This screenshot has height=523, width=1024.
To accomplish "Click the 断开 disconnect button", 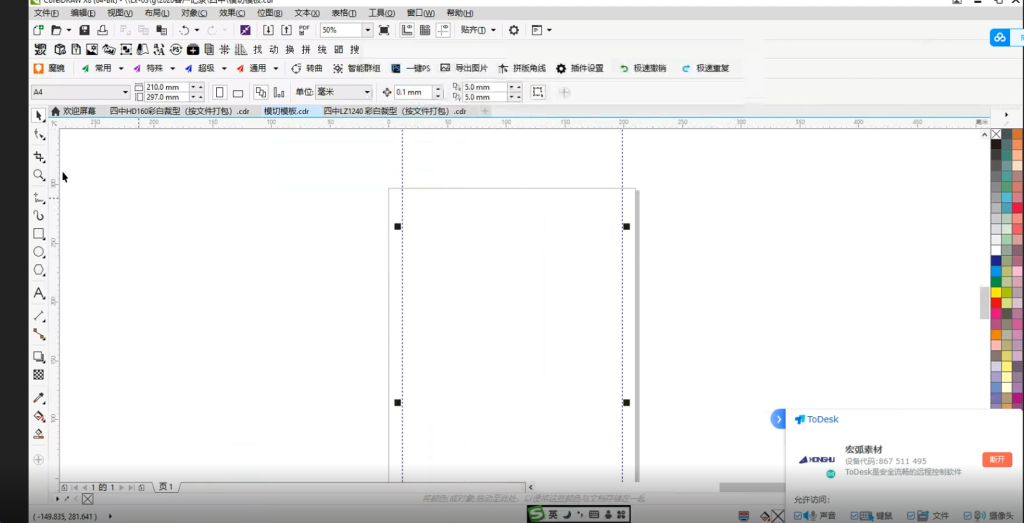I will (x=996, y=459).
